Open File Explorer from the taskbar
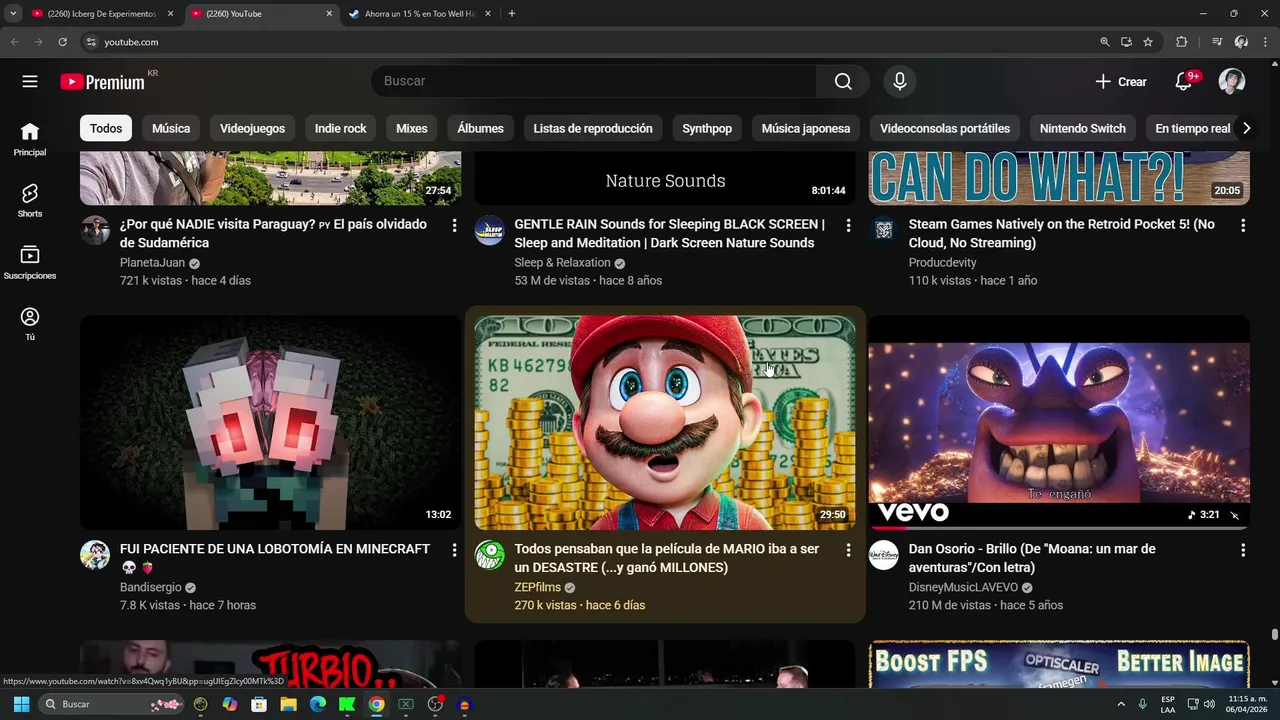The height and width of the screenshot is (720, 1280). pyautogui.click(x=288, y=704)
